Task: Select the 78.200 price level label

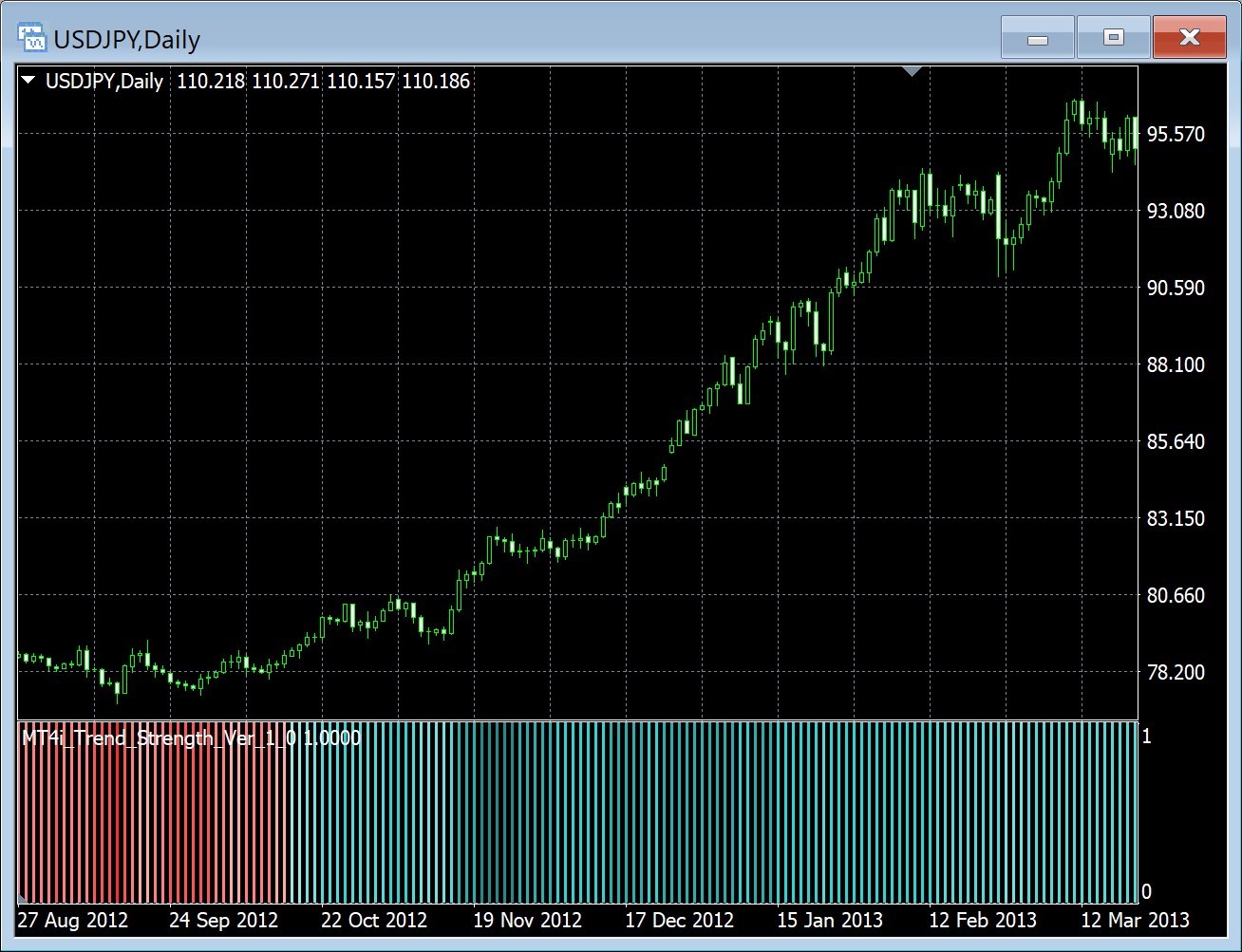Action: (x=1176, y=672)
